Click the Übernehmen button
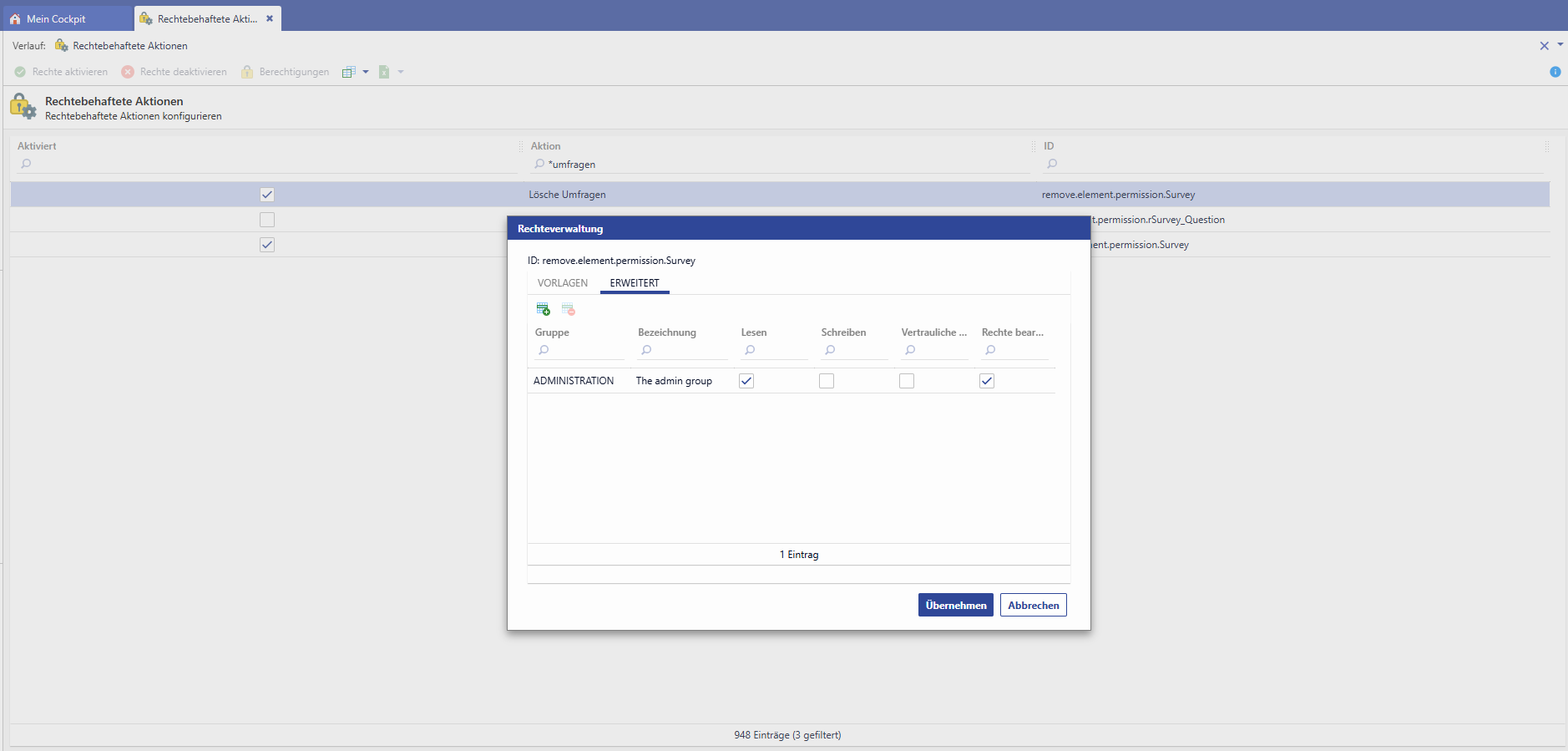The height and width of the screenshot is (751, 1568). (x=955, y=605)
